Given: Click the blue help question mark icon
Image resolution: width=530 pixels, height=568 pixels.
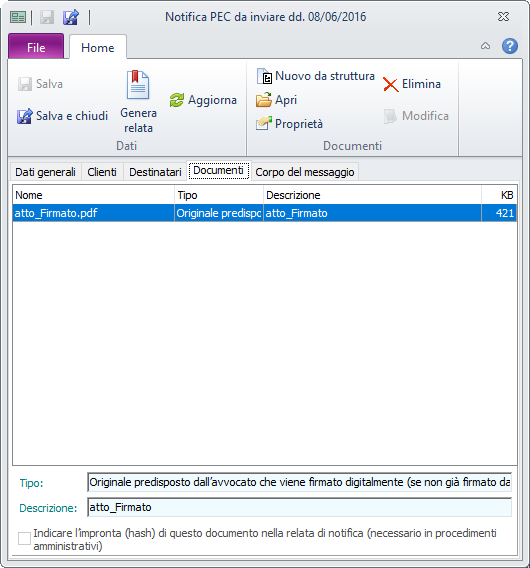Looking at the screenshot, I should [509, 46].
